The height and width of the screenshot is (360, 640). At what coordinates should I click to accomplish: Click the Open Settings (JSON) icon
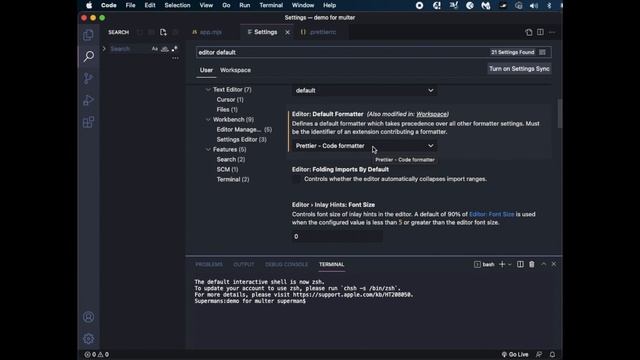tap(529, 32)
